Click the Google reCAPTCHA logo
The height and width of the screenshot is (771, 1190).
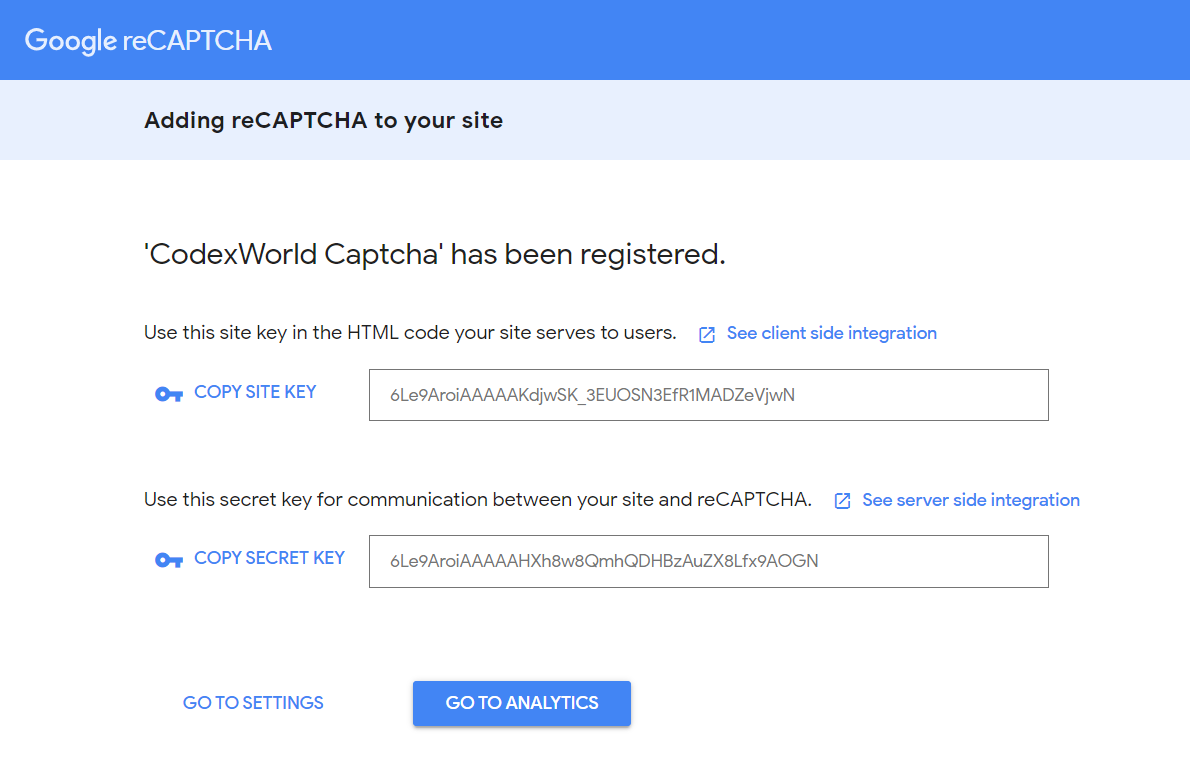click(x=148, y=41)
